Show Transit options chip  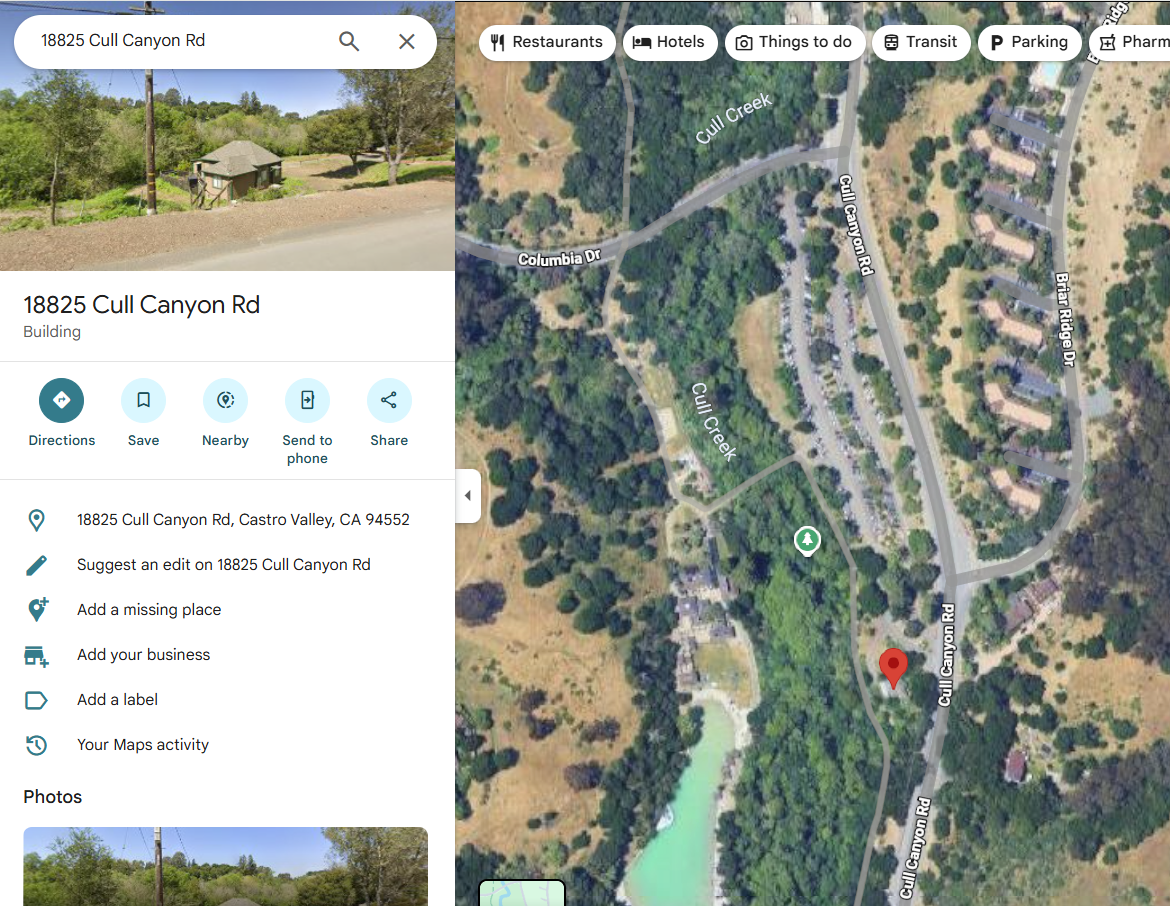click(x=921, y=43)
